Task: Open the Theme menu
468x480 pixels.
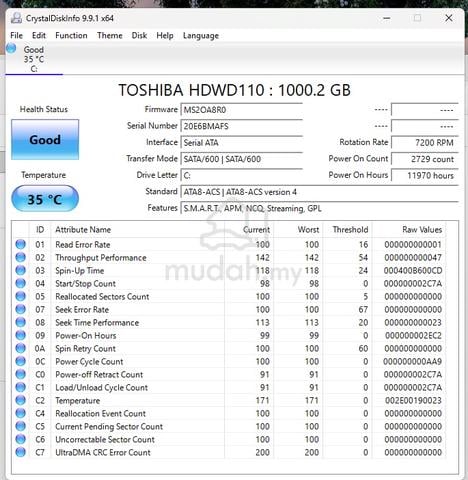Action: (x=110, y=35)
